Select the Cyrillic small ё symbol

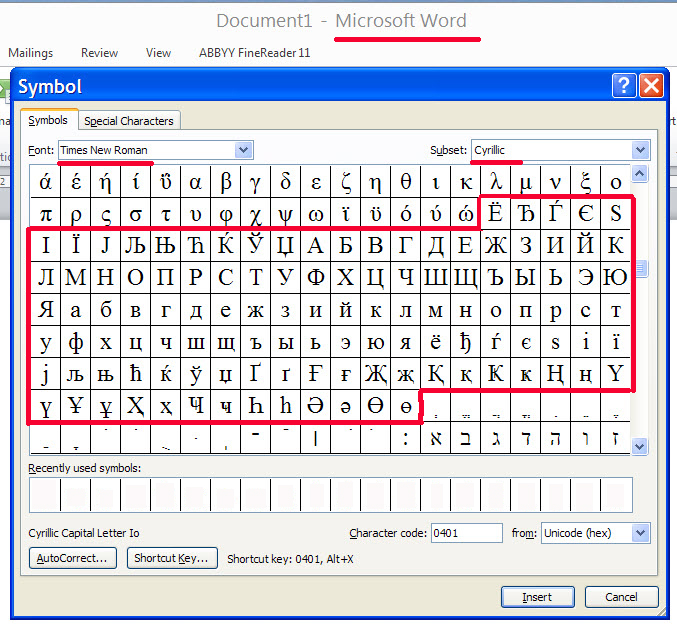coord(435,342)
